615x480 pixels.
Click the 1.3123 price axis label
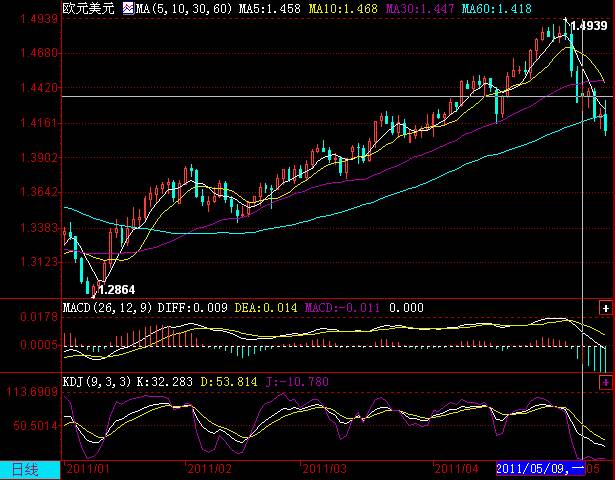pos(39,262)
